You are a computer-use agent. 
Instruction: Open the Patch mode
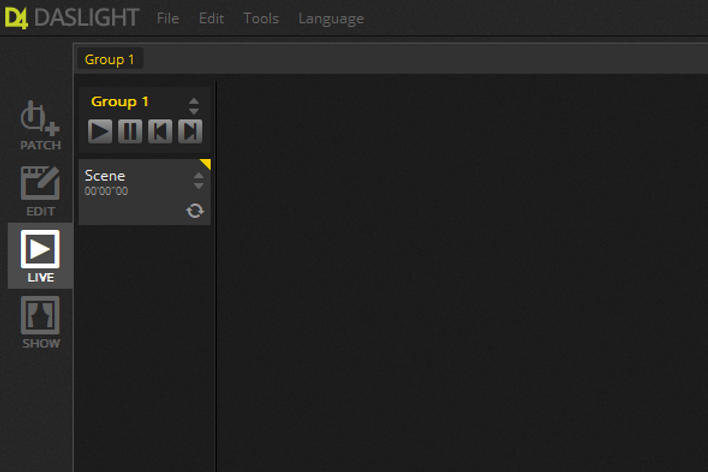tap(40, 126)
